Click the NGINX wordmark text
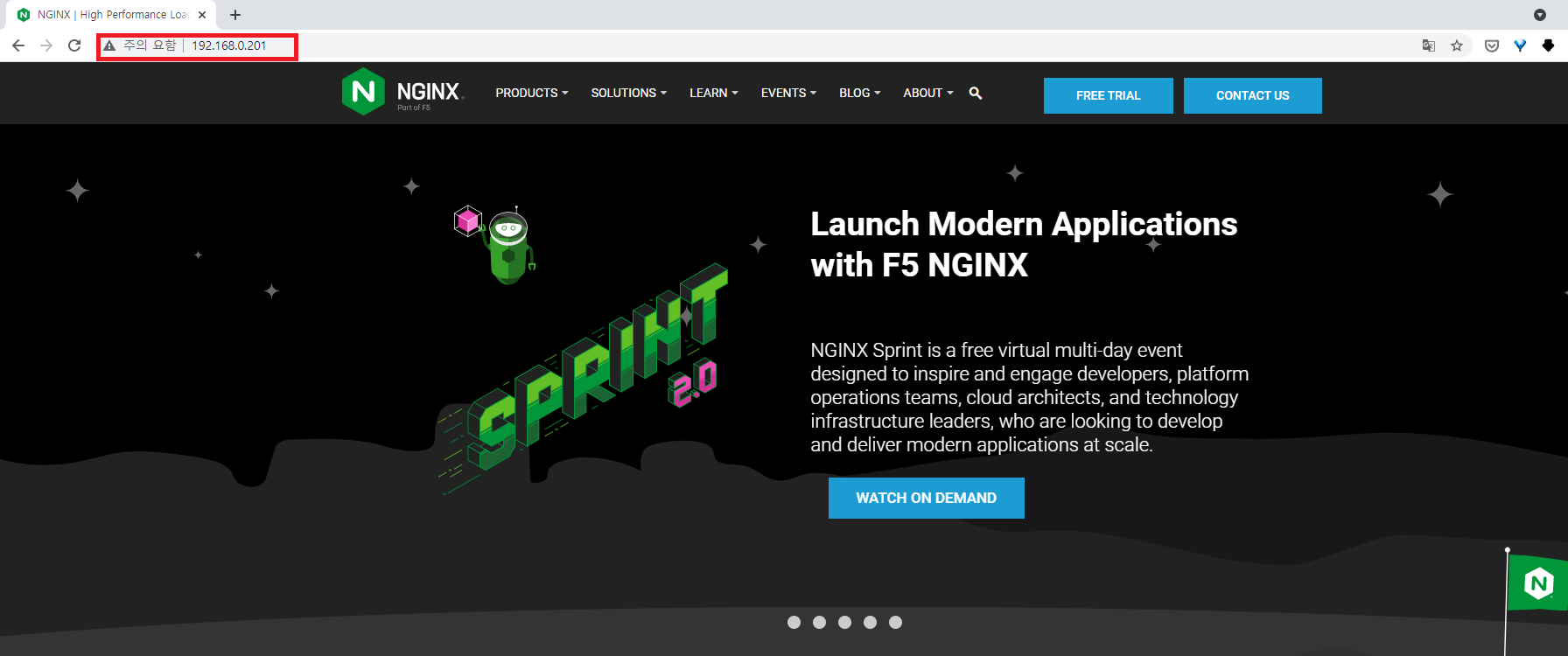Screen dimensions: 1568x656 pos(428,91)
